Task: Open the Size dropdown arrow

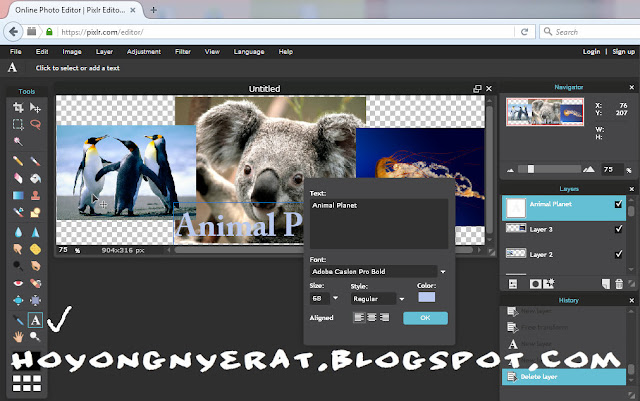Action: [x=336, y=299]
